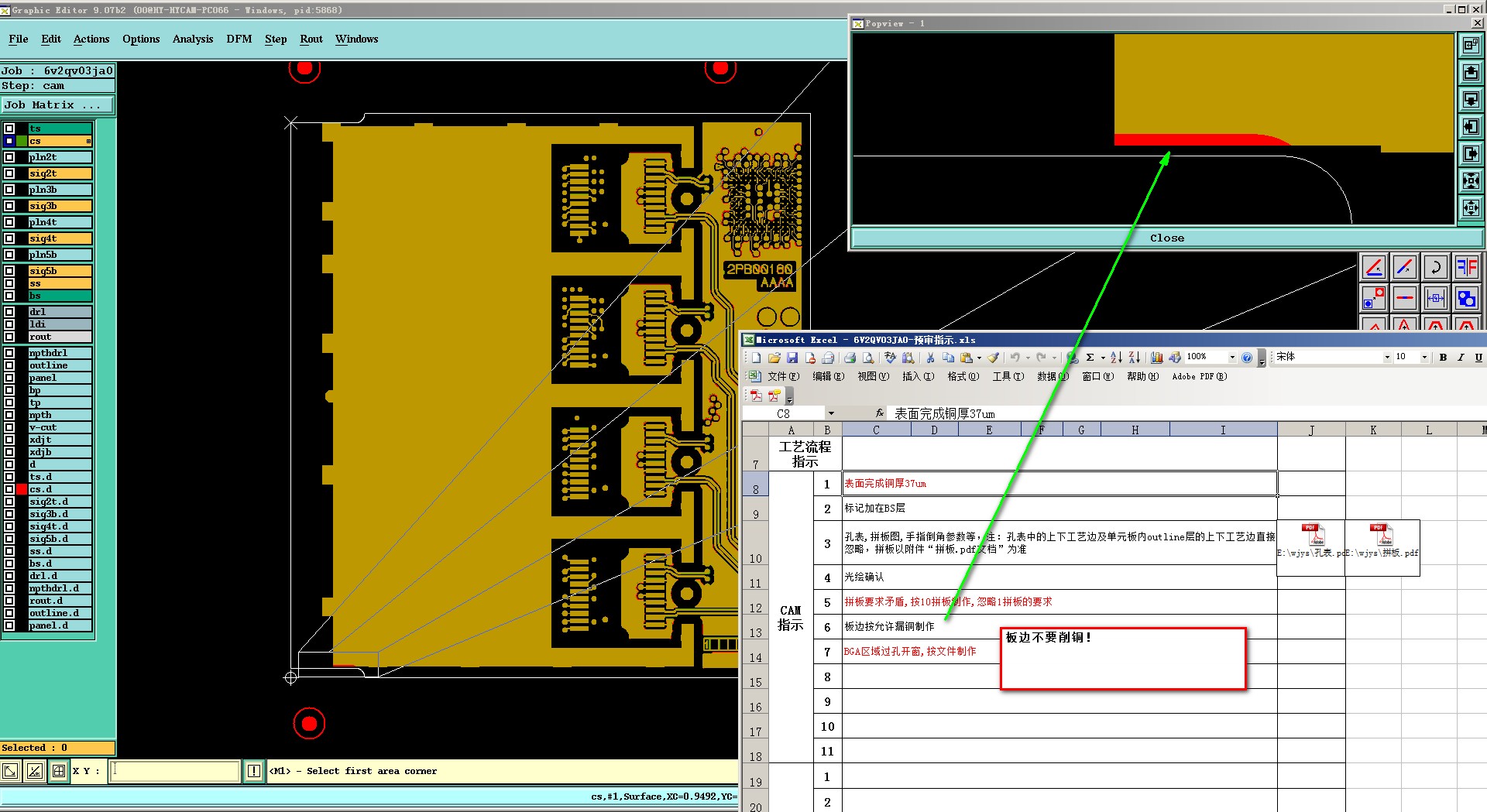Click the exclamation mark button in status row
1487x812 pixels.
click(x=254, y=771)
